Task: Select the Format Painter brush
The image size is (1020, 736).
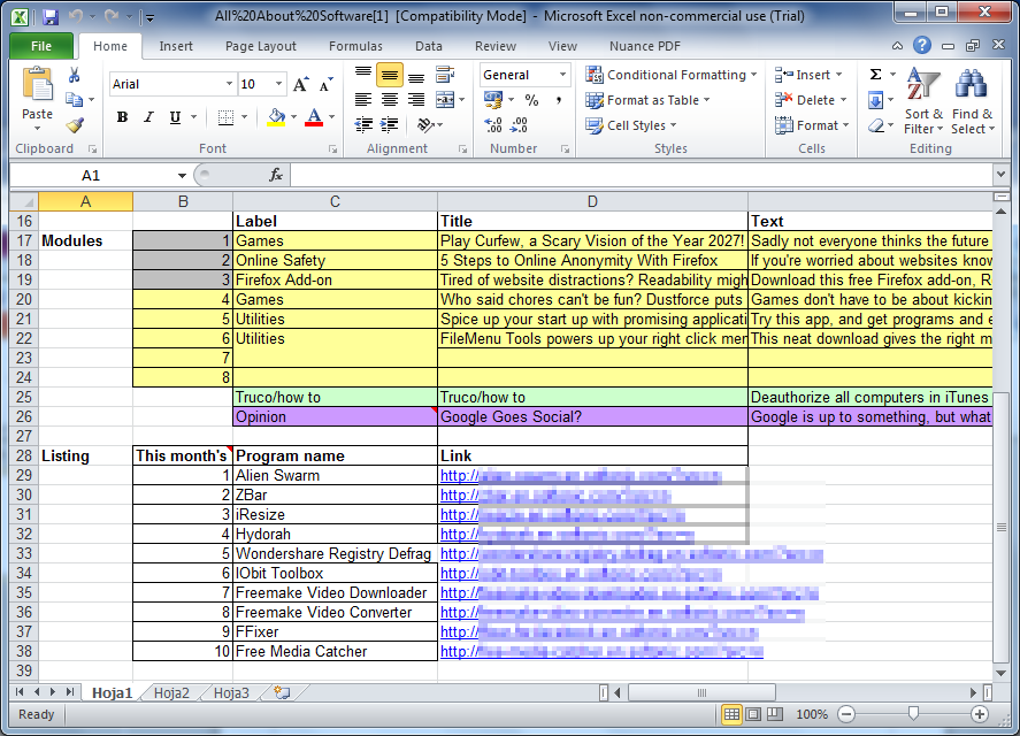Action: 75,124
